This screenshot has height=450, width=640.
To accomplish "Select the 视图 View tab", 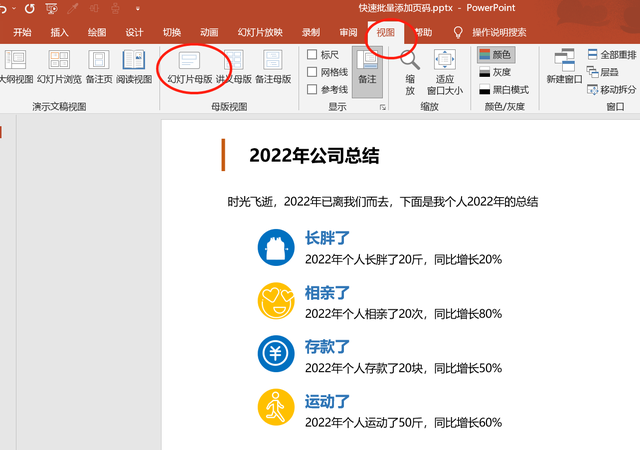I will coord(385,32).
